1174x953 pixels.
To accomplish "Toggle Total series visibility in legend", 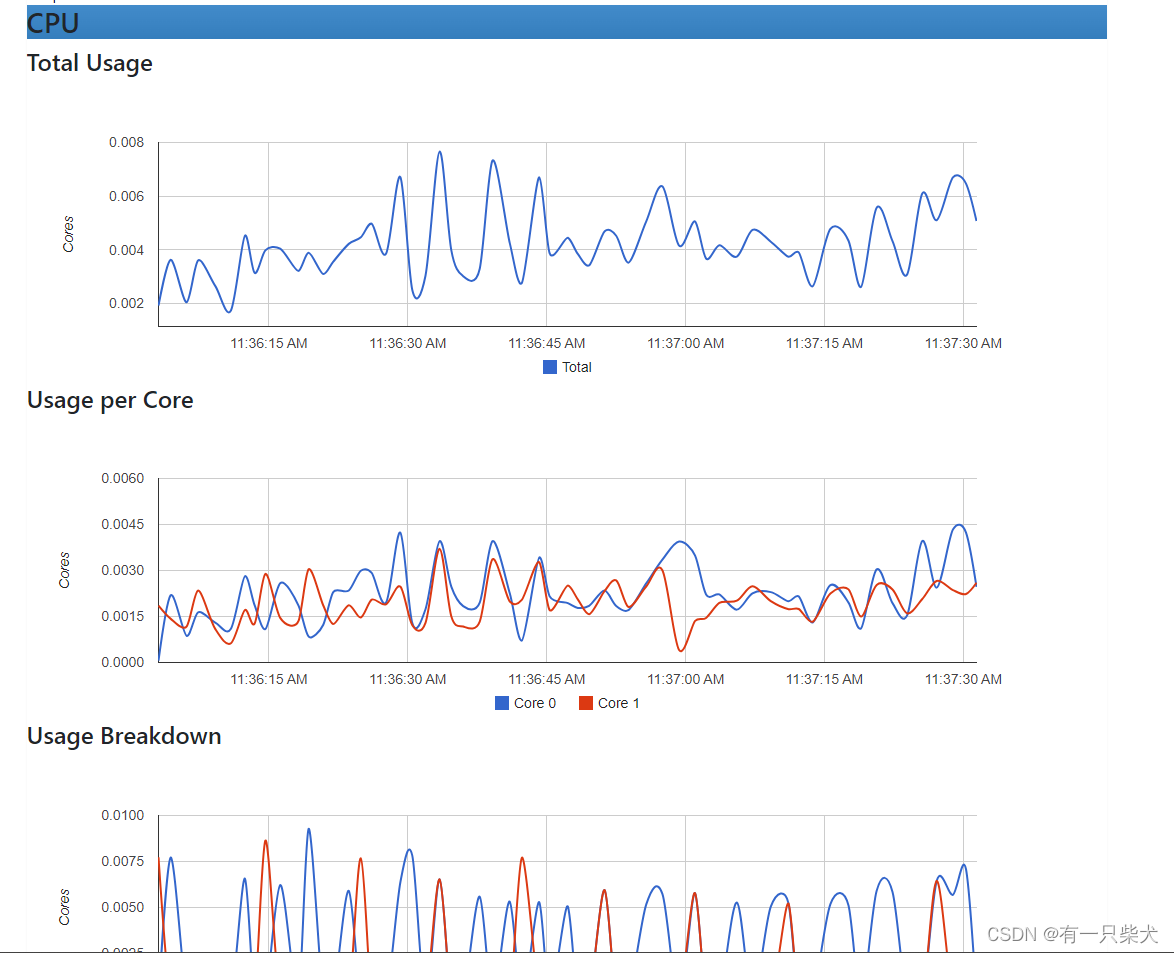I will [x=548, y=367].
